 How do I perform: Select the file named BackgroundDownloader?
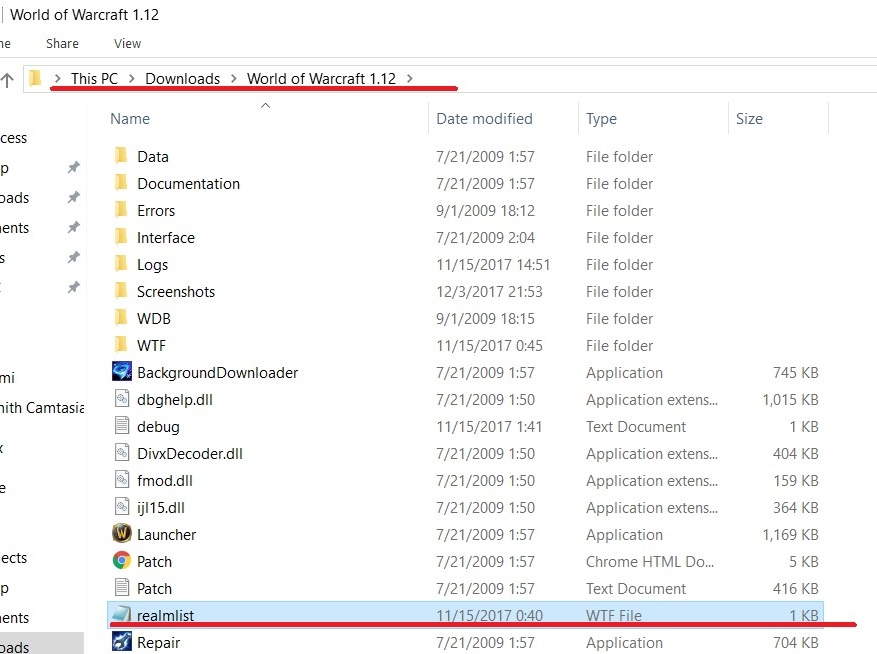coord(218,373)
